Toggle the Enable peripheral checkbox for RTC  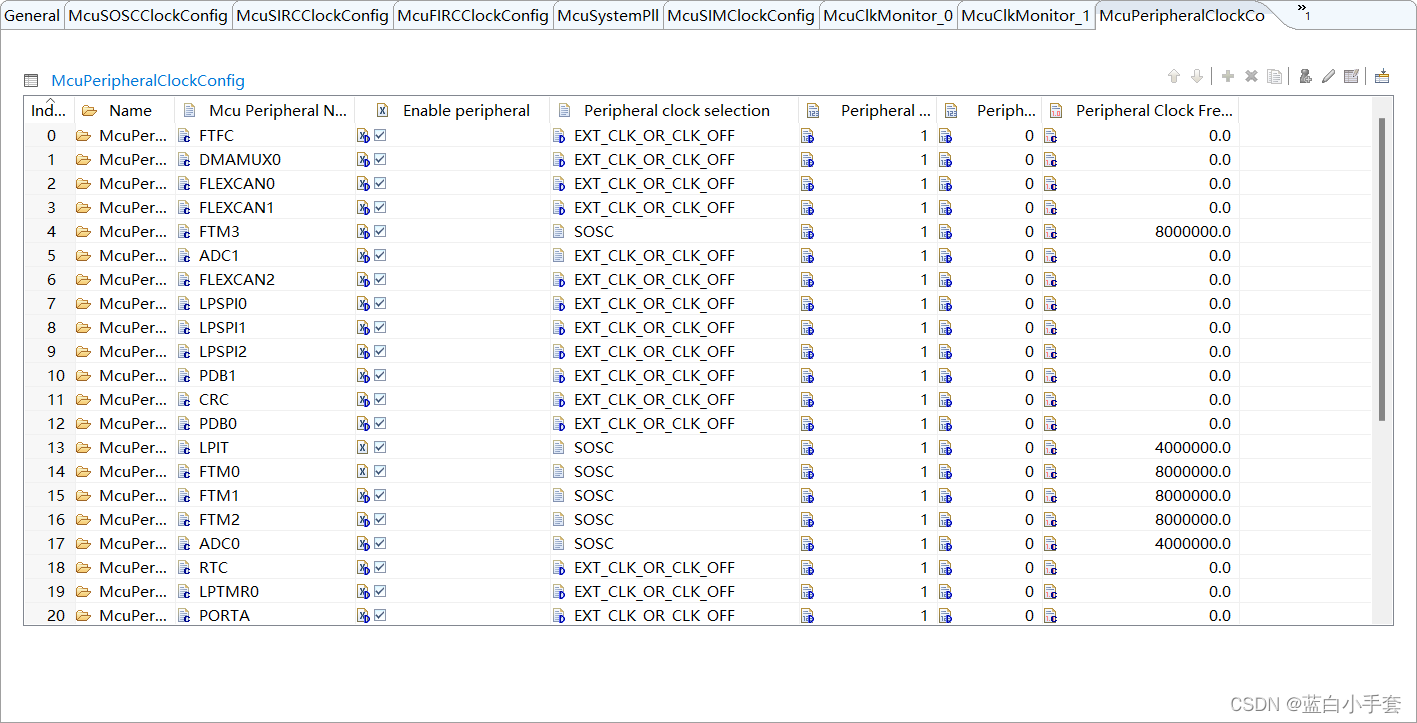380,567
